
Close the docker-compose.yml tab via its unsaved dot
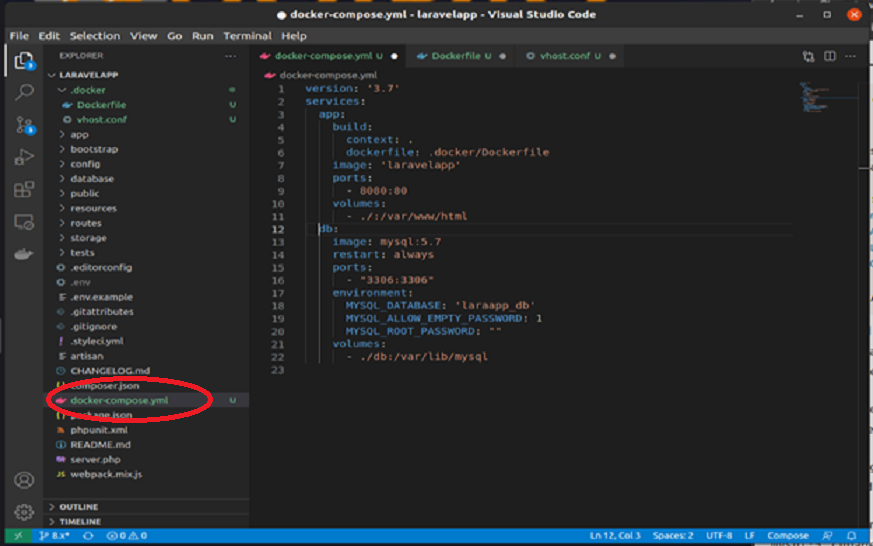tap(394, 56)
